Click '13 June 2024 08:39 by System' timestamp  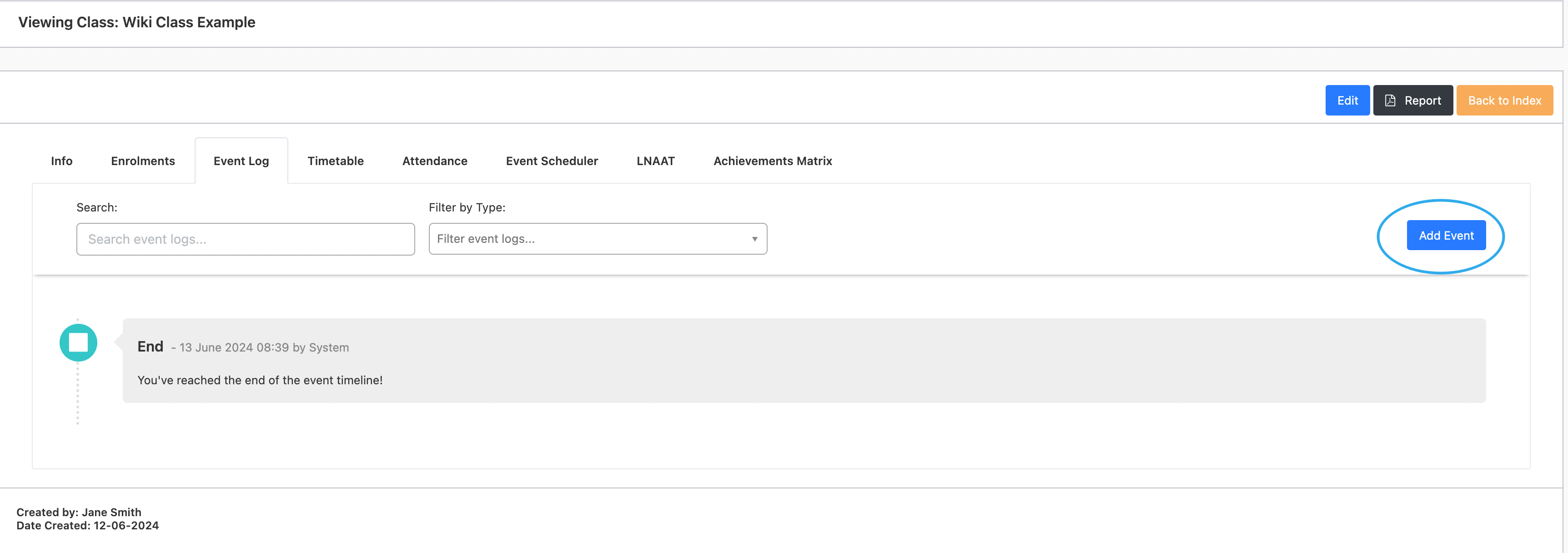(264, 348)
